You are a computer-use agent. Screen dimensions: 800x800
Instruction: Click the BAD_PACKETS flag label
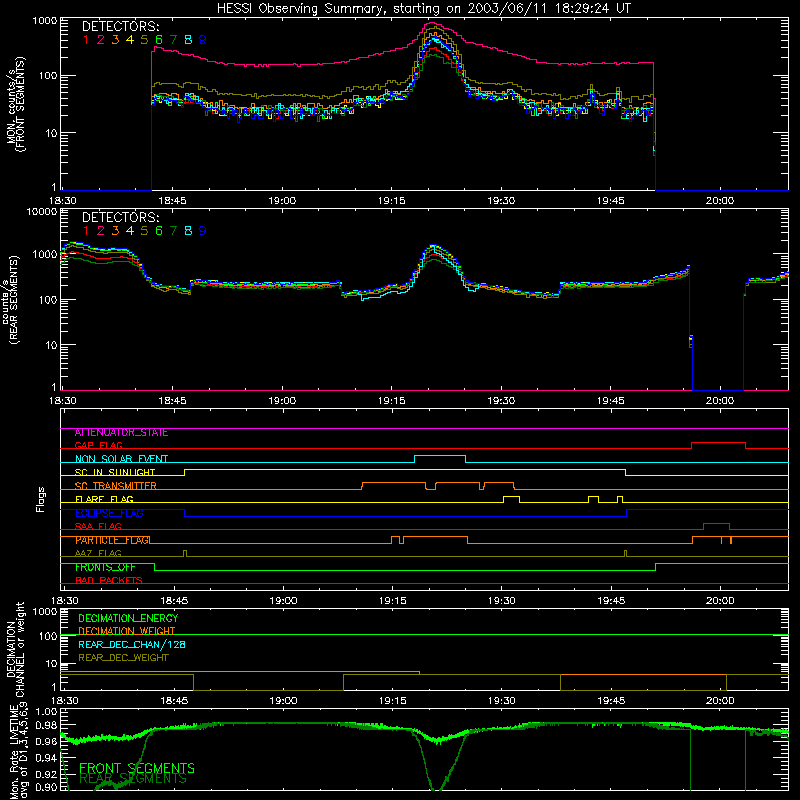[109, 580]
